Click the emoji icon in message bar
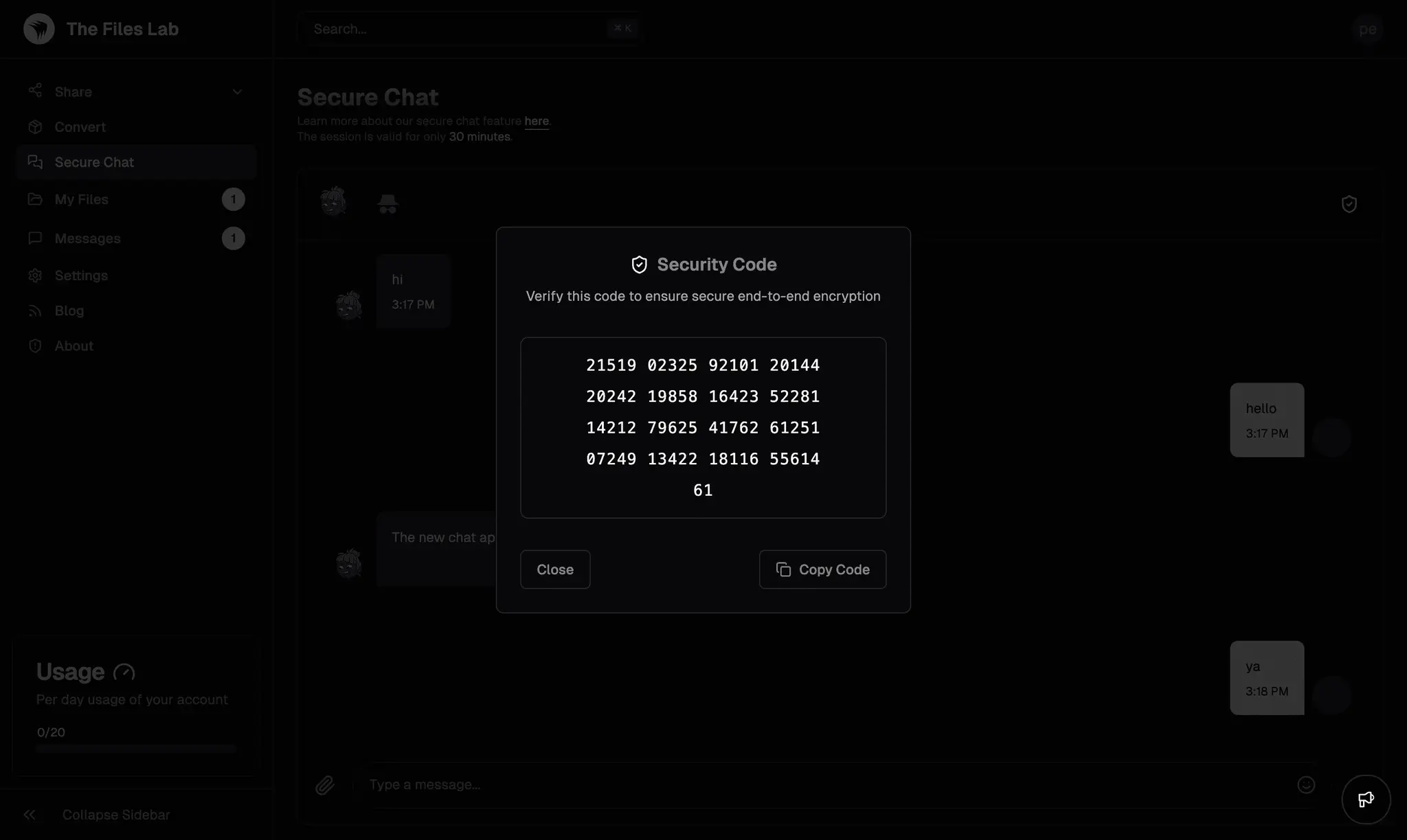Image resolution: width=1407 pixels, height=840 pixels. 1306,784
